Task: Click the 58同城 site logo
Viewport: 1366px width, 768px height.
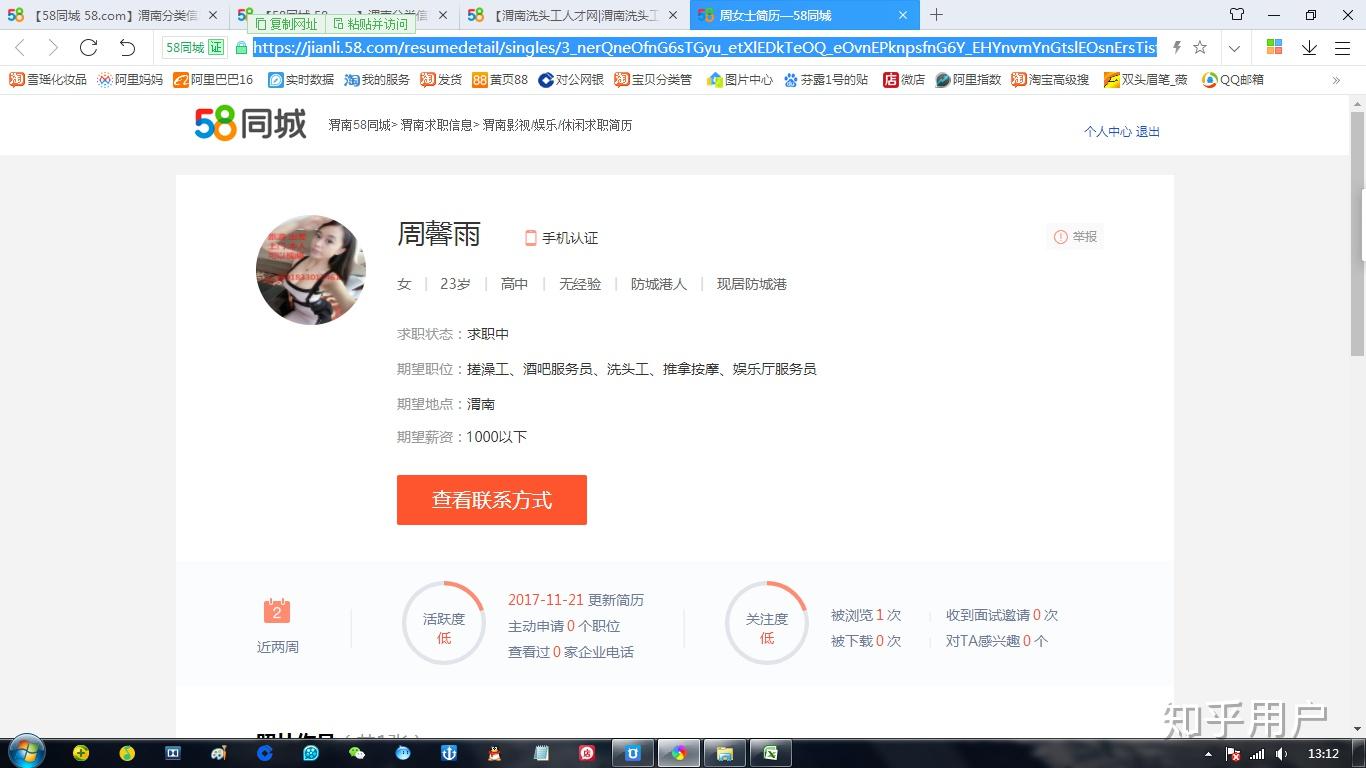Action: click(251, 124)
